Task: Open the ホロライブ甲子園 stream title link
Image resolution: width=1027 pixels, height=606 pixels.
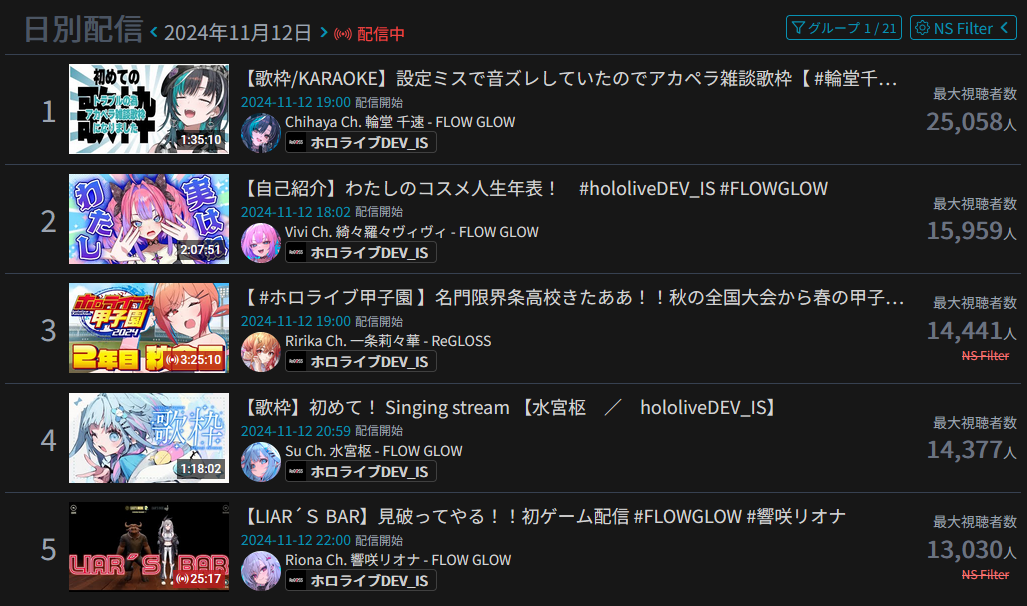Action: point(573,297)
